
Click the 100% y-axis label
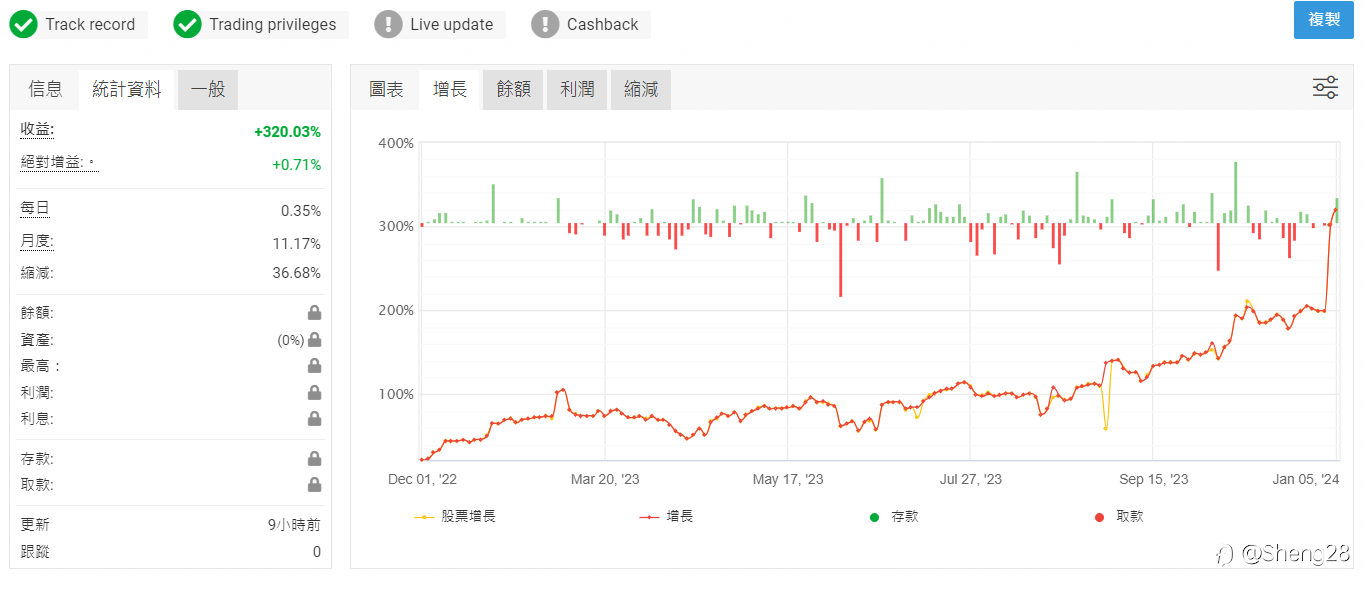pos(396,394)
